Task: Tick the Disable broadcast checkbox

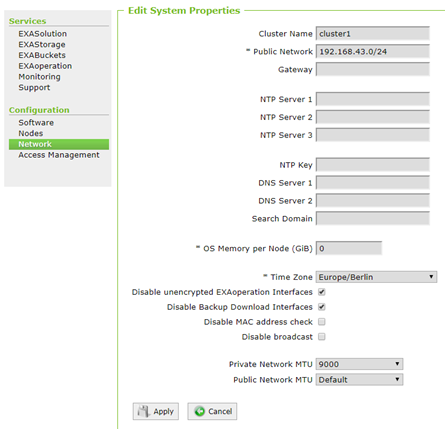Action: pos(322,337)
